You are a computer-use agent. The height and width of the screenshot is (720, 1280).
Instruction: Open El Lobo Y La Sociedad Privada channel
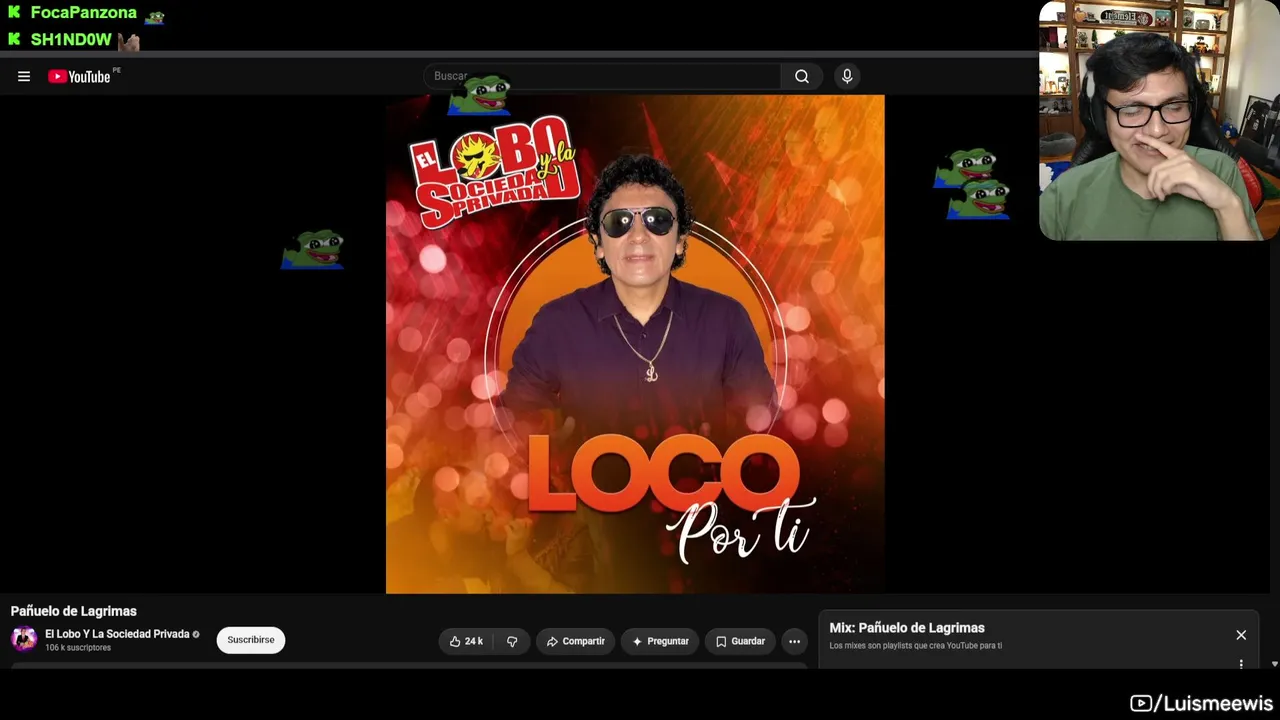point(117,634)
